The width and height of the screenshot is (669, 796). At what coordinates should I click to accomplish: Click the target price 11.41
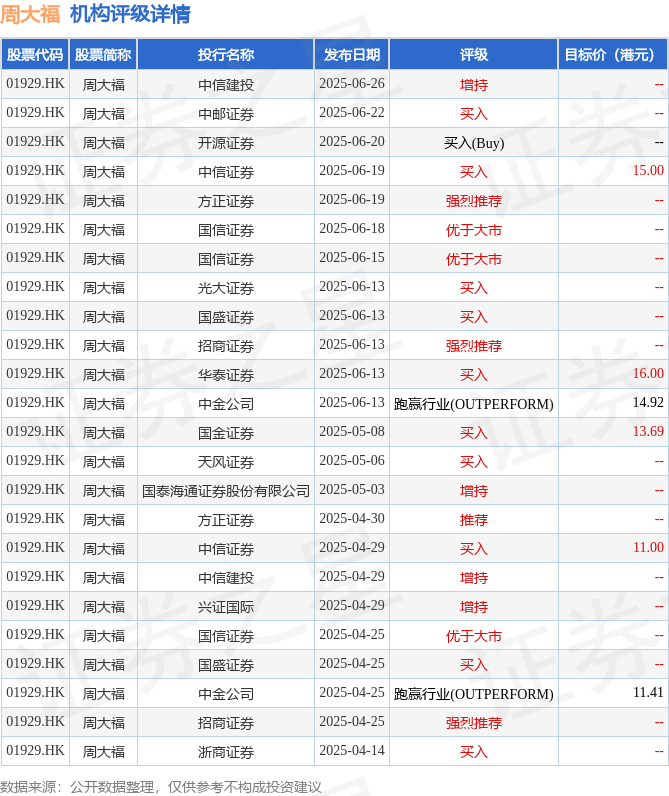click(648, 692)
